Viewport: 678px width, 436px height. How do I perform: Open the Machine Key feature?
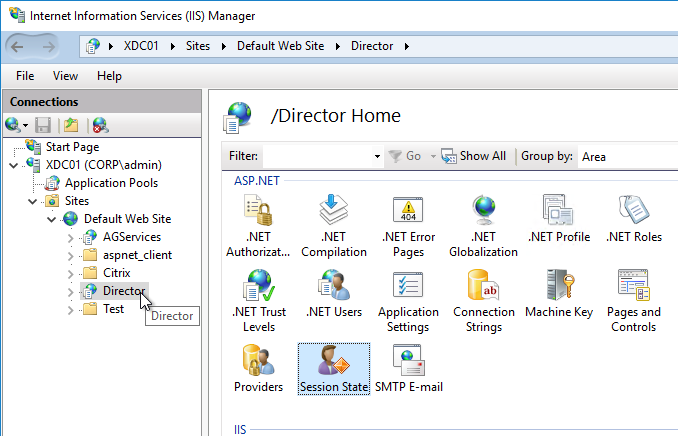[559, 294]
